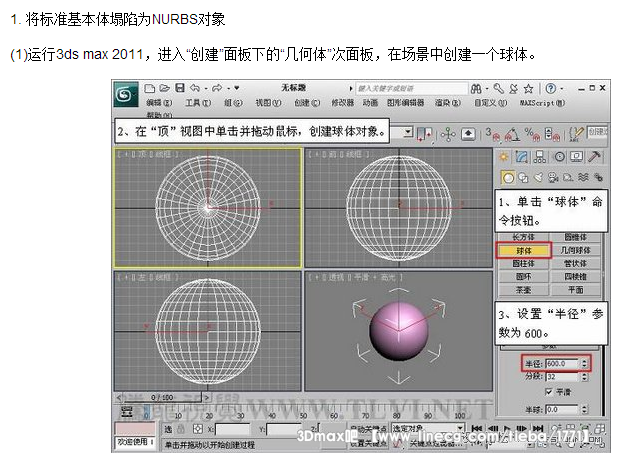The height and width of the screenshot is (453, 618).
Task: Switch to the Utilities hammer tab
Action: (594, 157)
